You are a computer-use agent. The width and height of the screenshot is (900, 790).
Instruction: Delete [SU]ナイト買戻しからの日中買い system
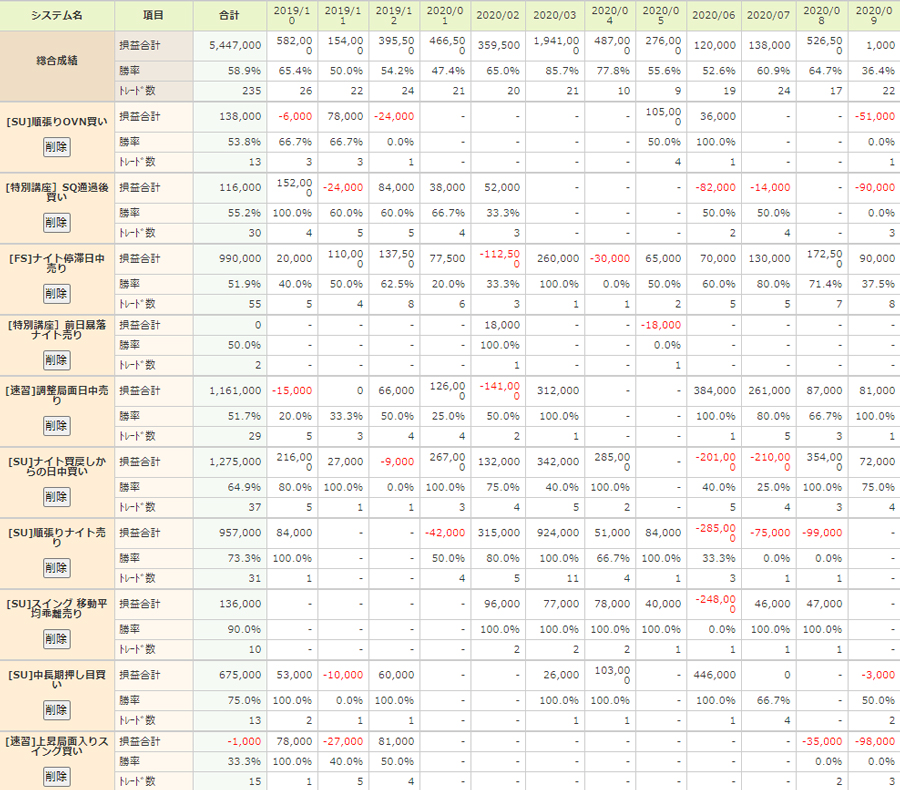click(x=56, y=497)
